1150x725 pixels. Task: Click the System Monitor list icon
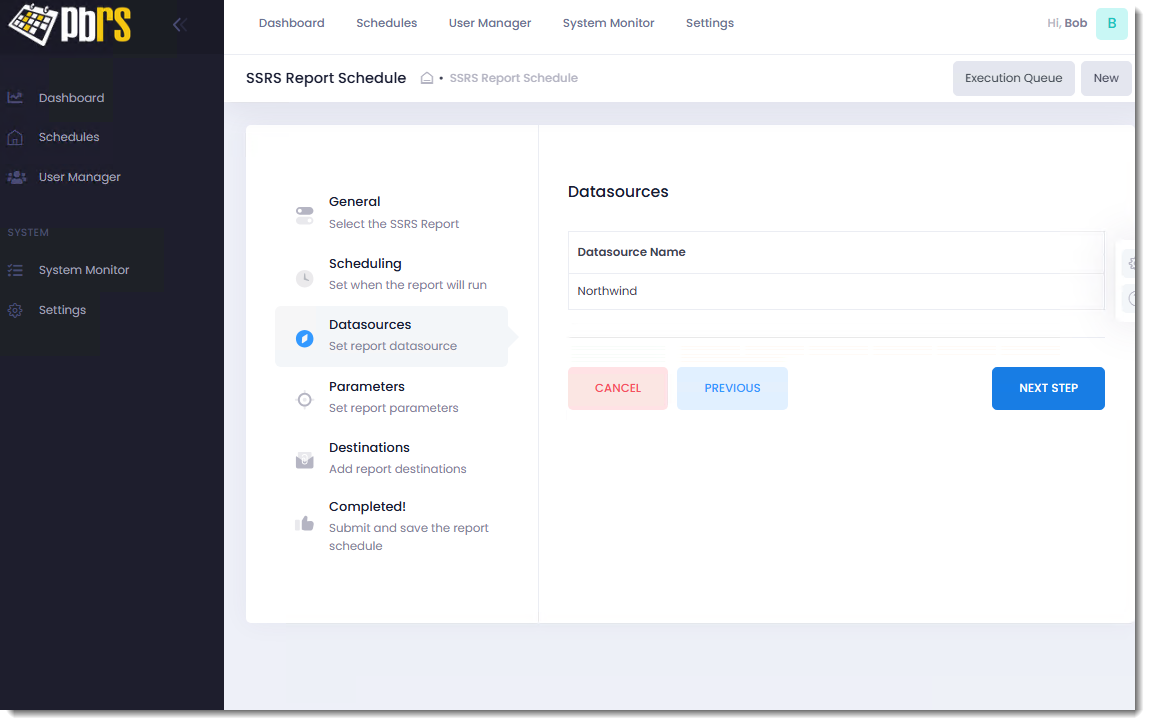[15, 270]
